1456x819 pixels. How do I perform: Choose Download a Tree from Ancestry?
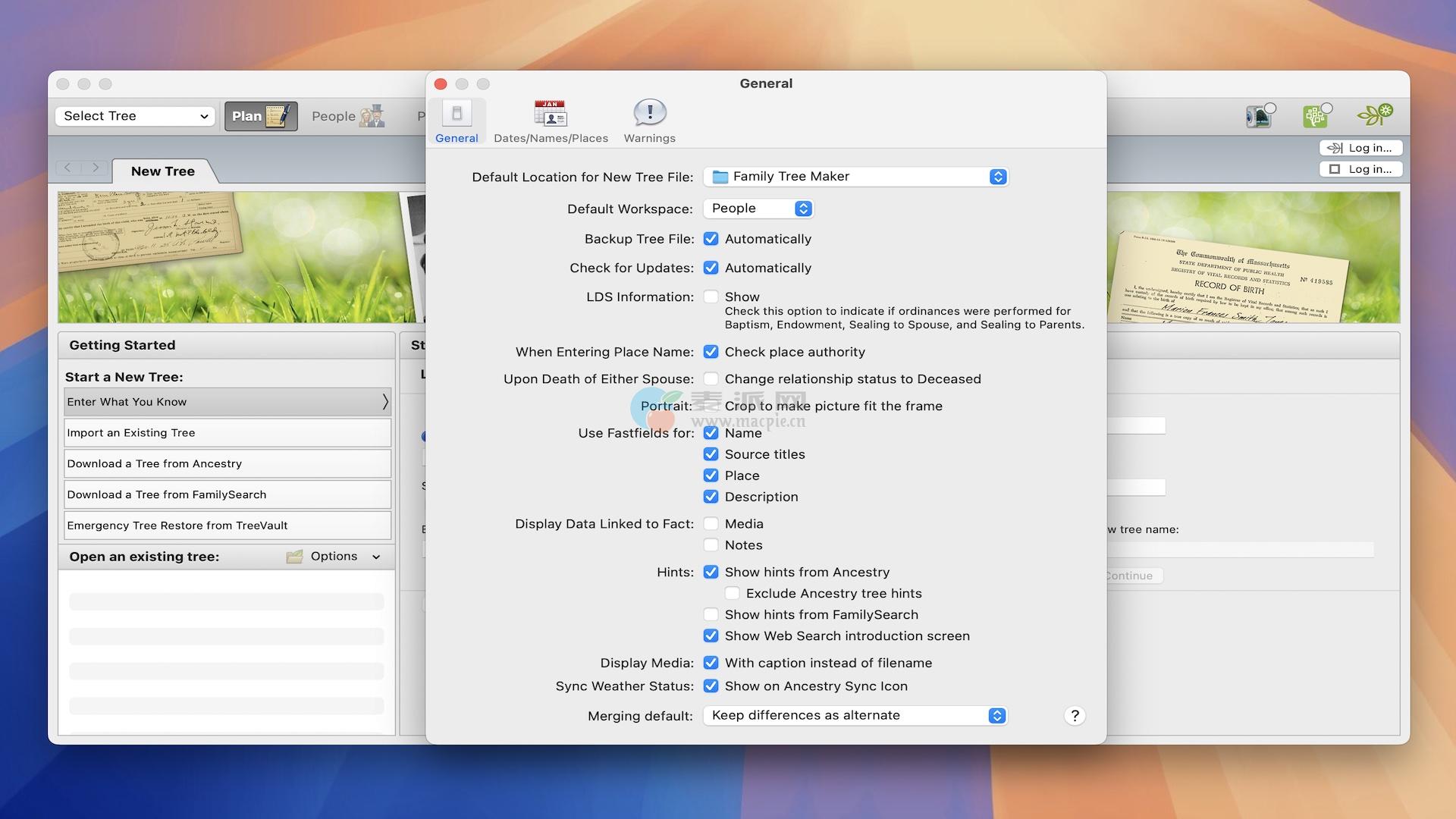click(x=227, y=464)
